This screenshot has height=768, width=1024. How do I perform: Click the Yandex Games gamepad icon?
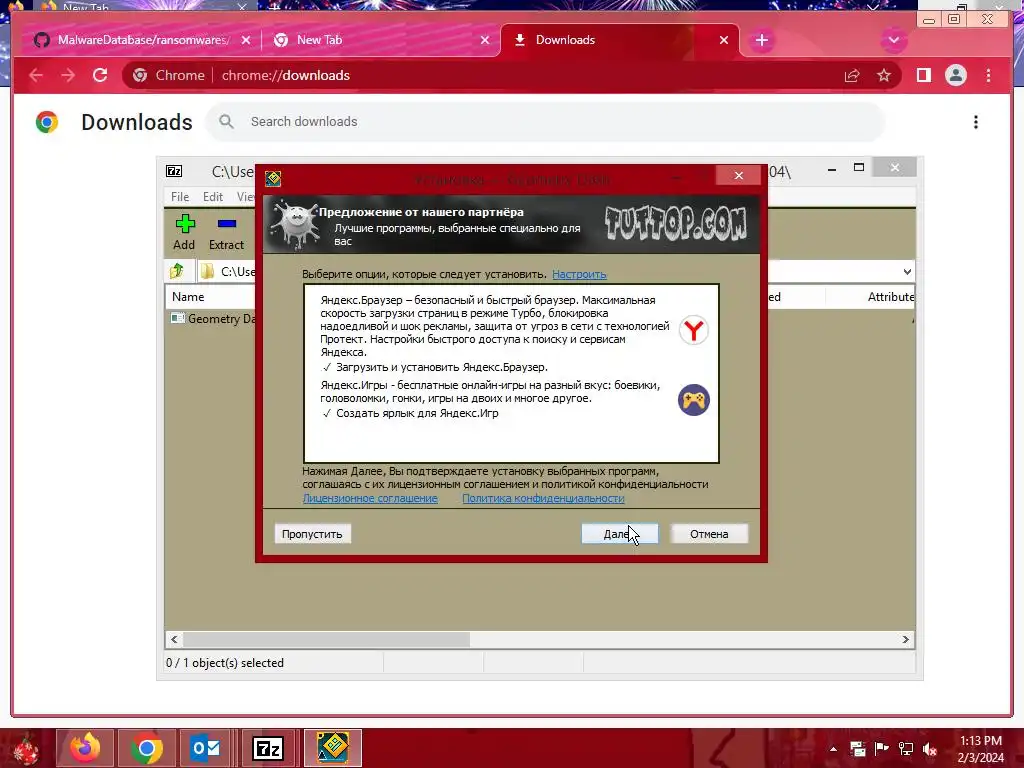[694, 400]
